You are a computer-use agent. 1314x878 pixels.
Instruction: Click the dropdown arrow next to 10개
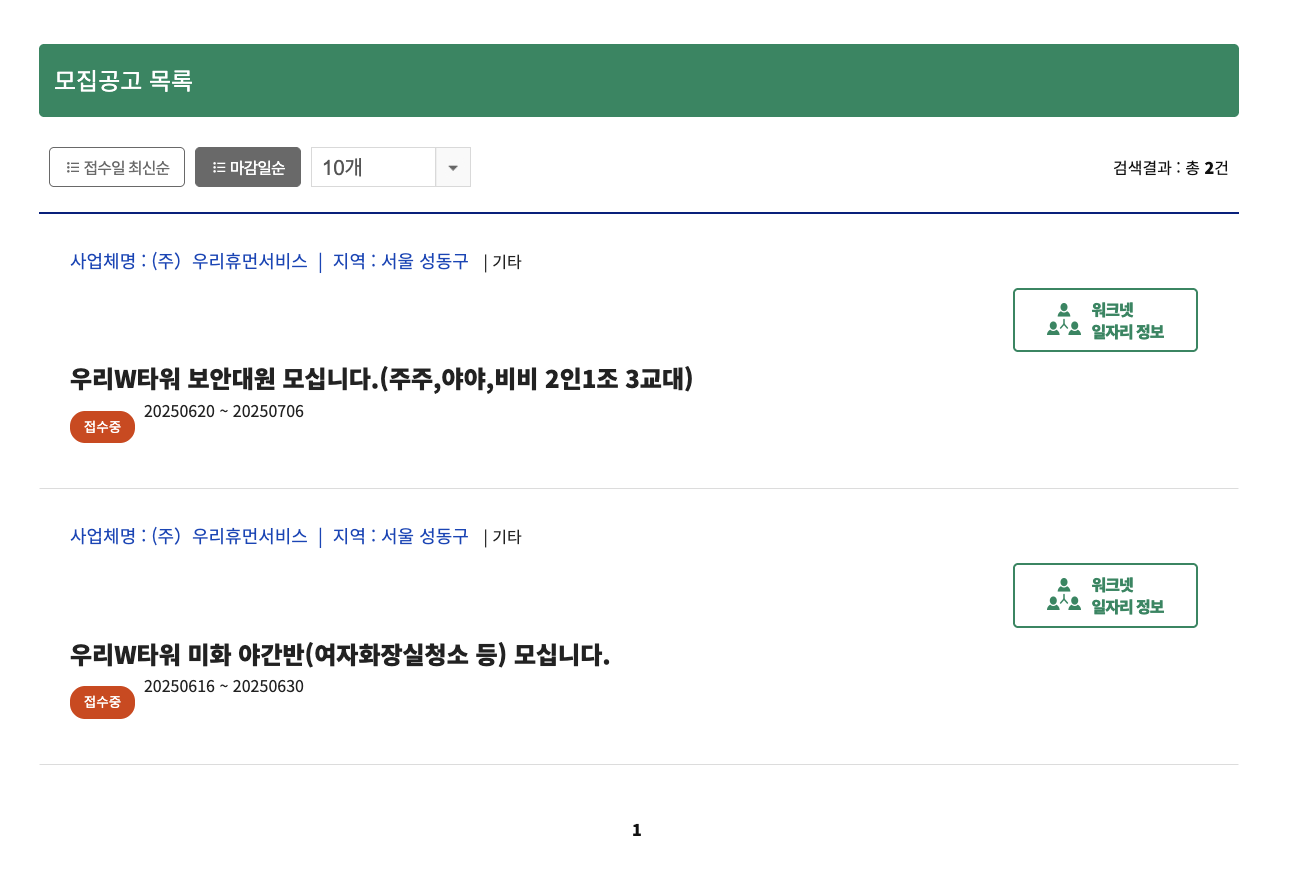click(x=452, y=167)
